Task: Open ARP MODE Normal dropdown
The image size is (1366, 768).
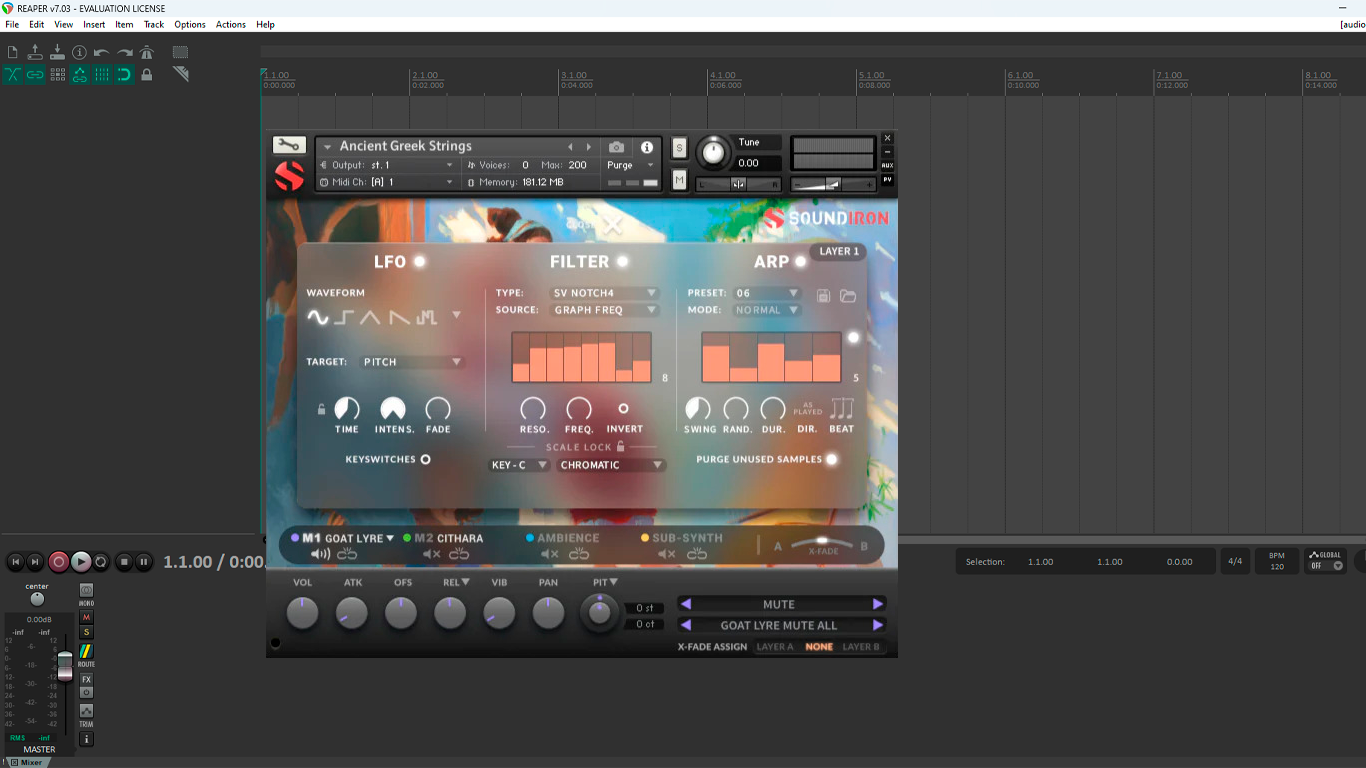Action: coord(767,310)
